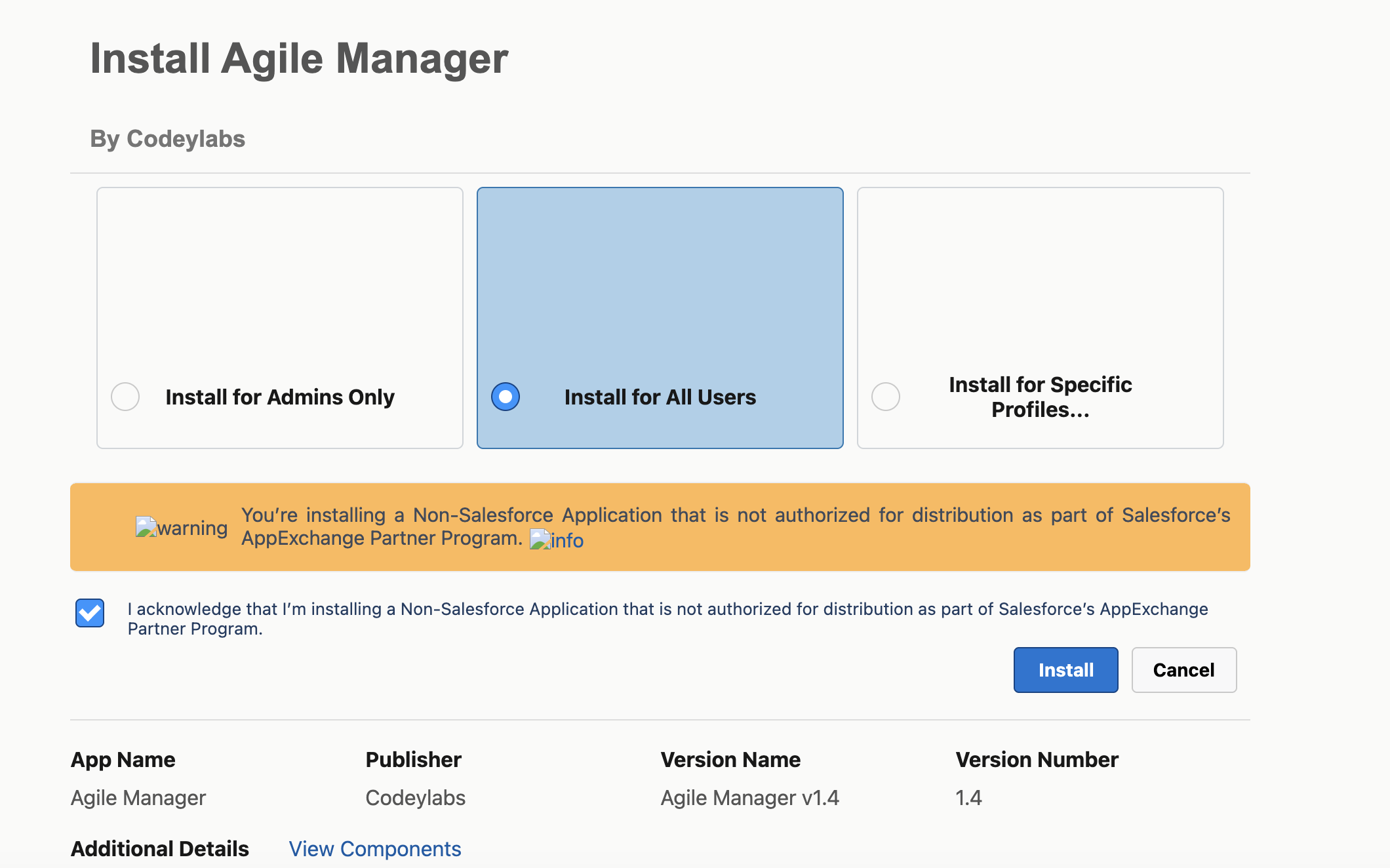The height and width of the screenshot is (868, 1390).
Task: Click the Publisher column header
Action: click(x=414, y=760)
